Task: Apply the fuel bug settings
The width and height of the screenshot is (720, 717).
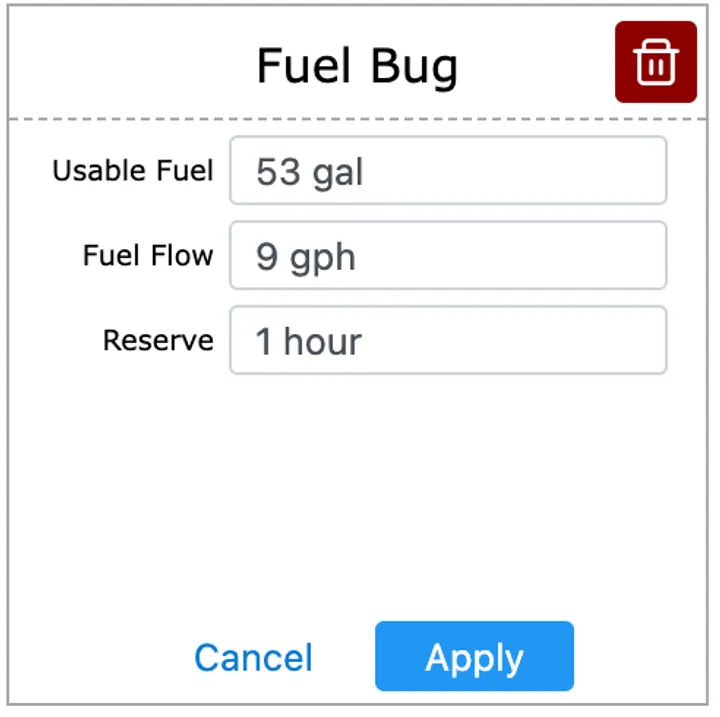Action: 474,656
